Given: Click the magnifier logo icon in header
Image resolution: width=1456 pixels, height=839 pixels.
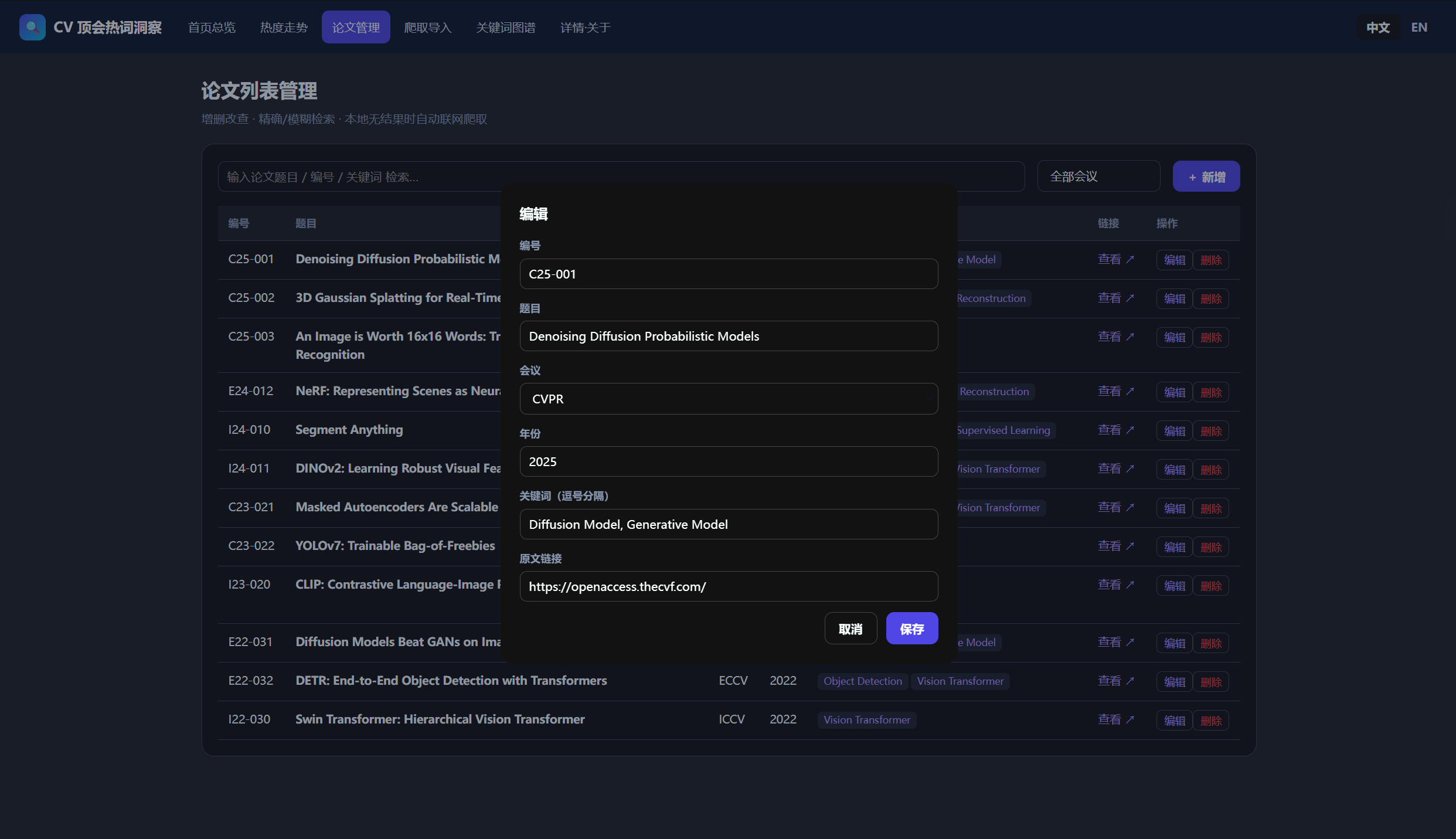Looking at the screenshot, I should click(32, 27).
